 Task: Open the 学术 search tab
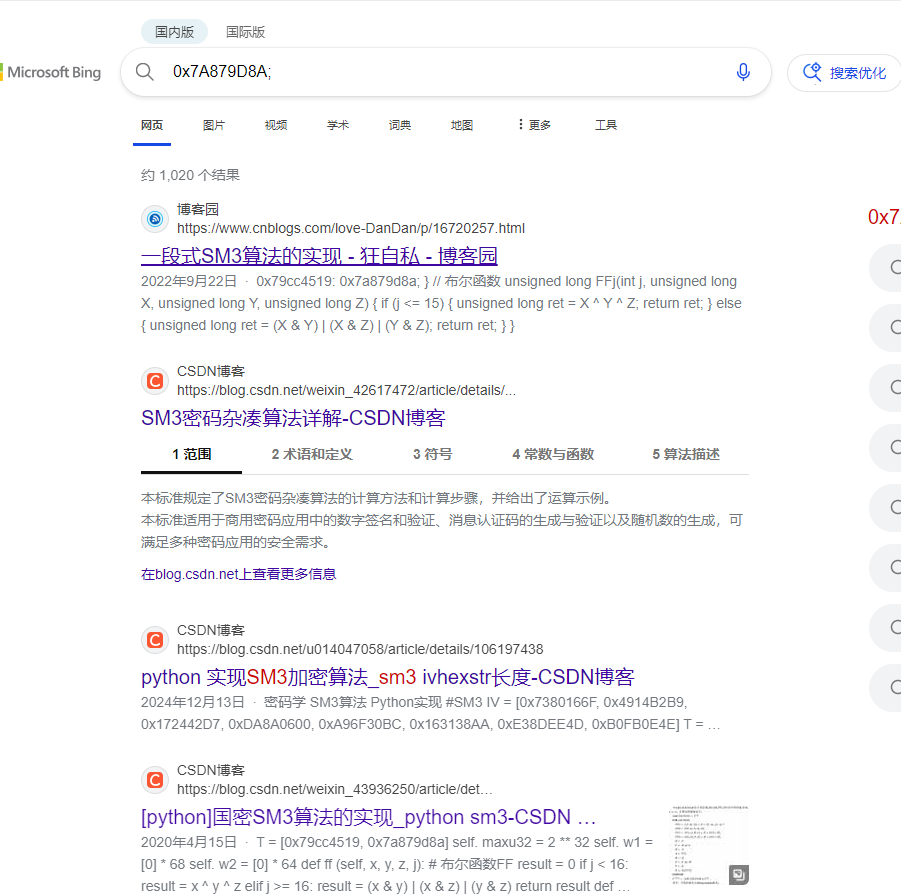pos(338,125)
